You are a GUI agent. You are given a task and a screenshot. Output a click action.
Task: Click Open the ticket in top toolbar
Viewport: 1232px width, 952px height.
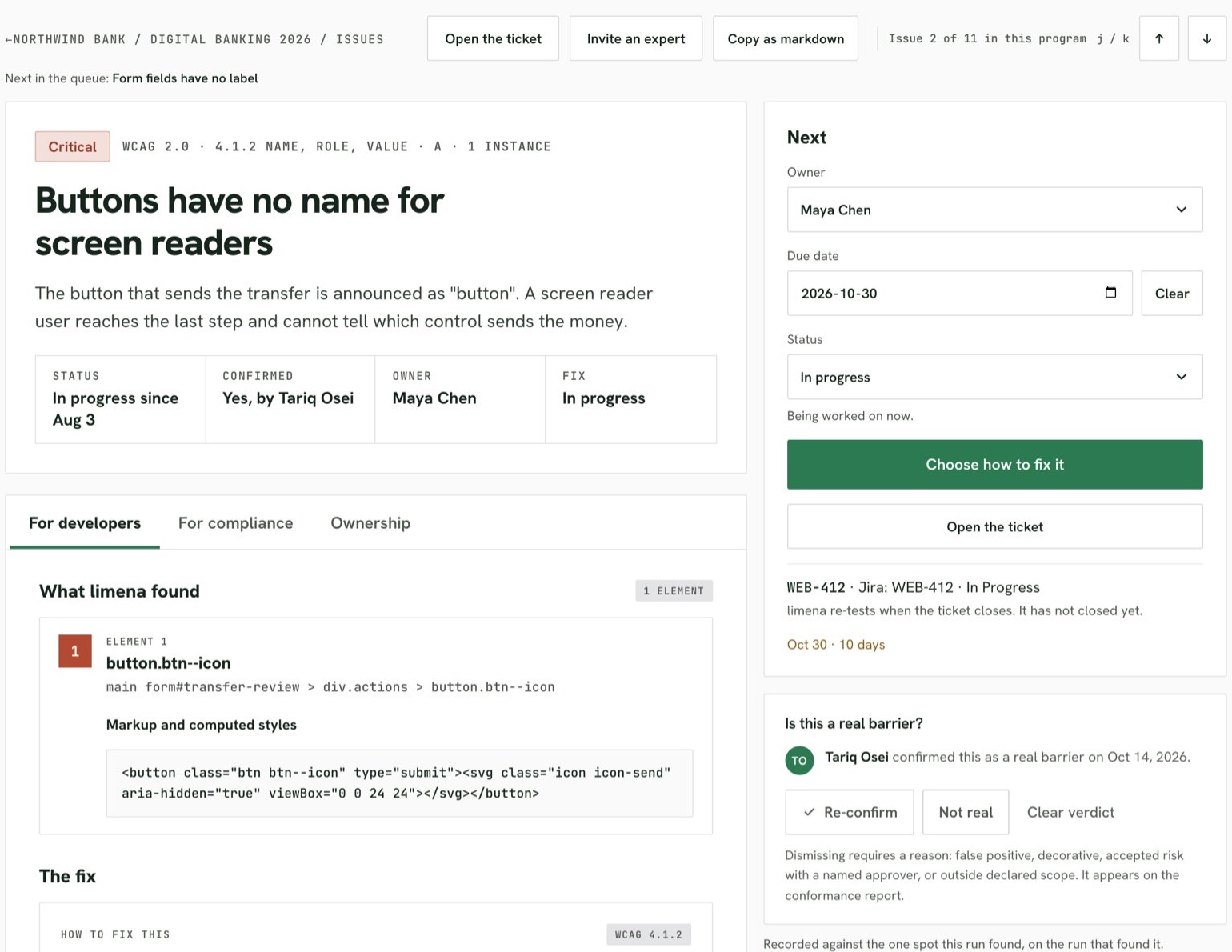(x=493, y=38)
